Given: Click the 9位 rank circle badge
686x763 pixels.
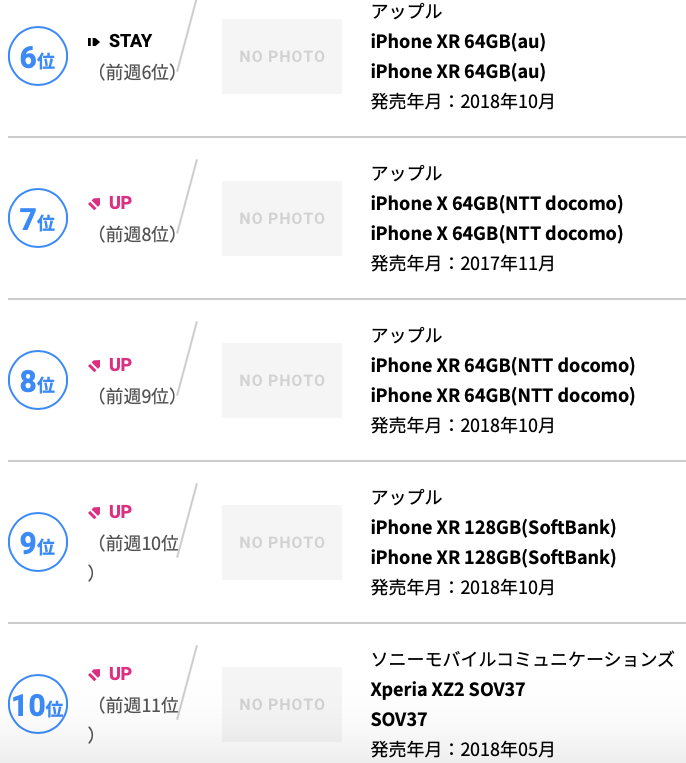Looking at the screenshot, I should [x=38, y=542].
